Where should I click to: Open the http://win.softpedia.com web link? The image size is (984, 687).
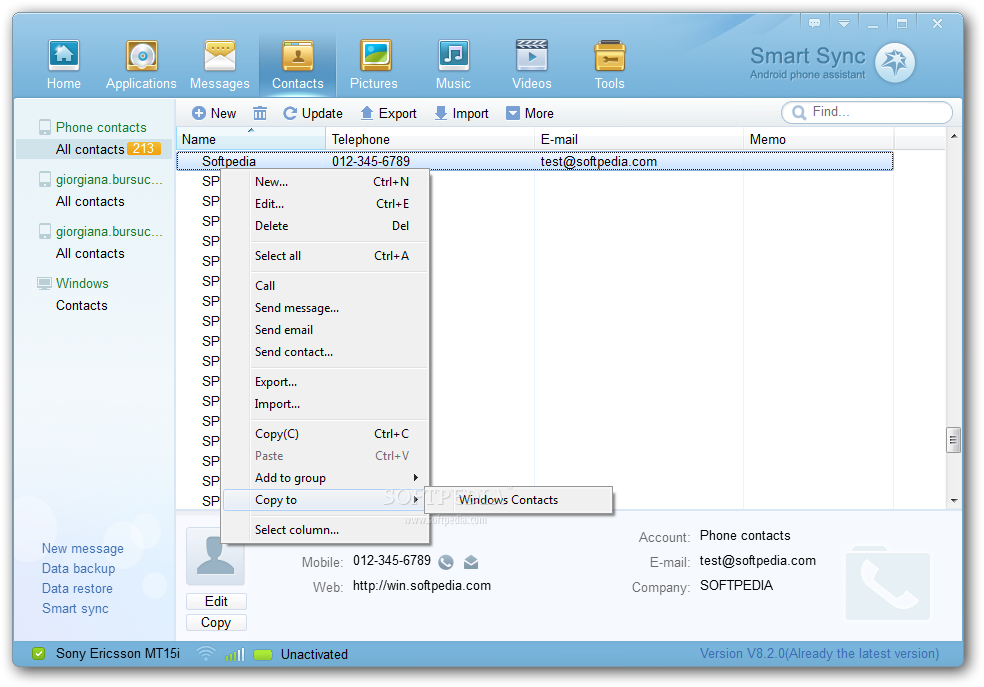[x=422, y=586]
